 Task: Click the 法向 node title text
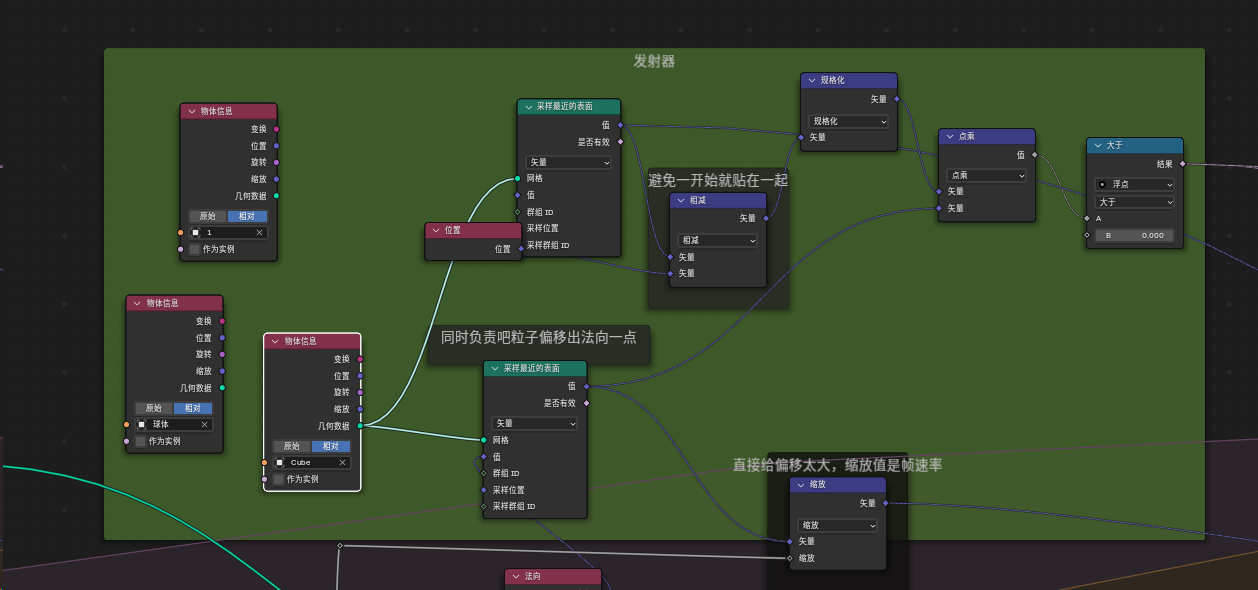[533, 577]
